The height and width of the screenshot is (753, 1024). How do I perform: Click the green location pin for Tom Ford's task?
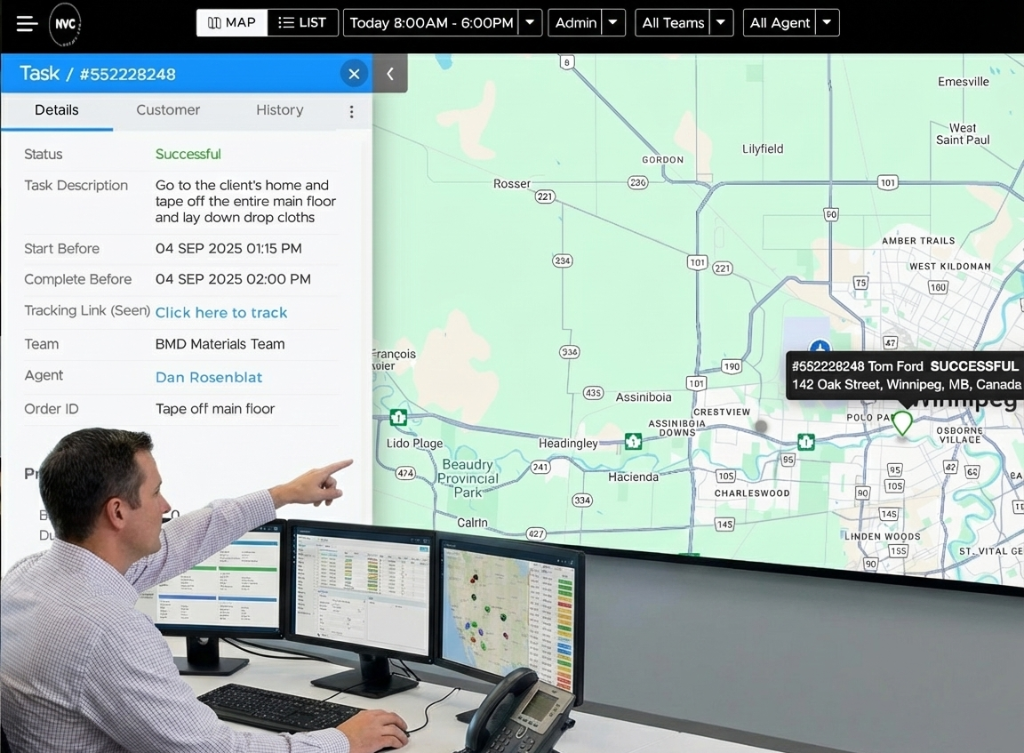coord(900,422)
